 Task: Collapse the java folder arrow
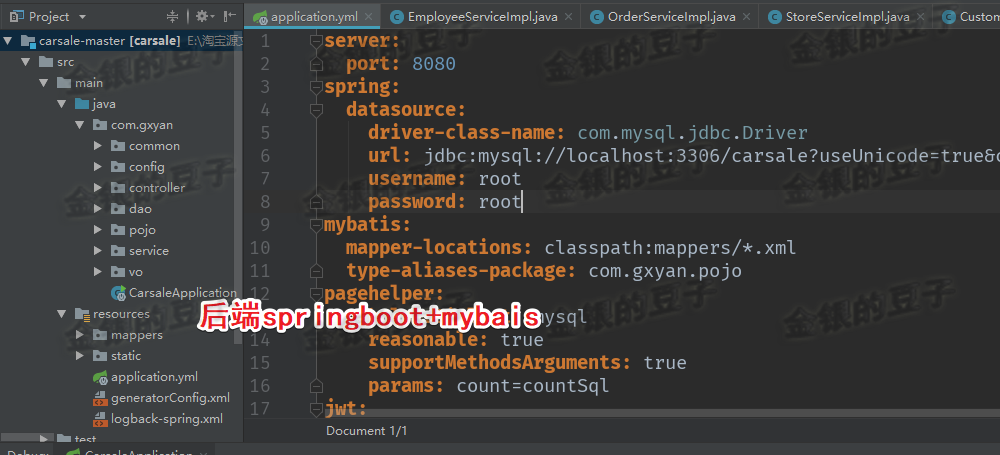pyautogui.click(x=61, y=104)
